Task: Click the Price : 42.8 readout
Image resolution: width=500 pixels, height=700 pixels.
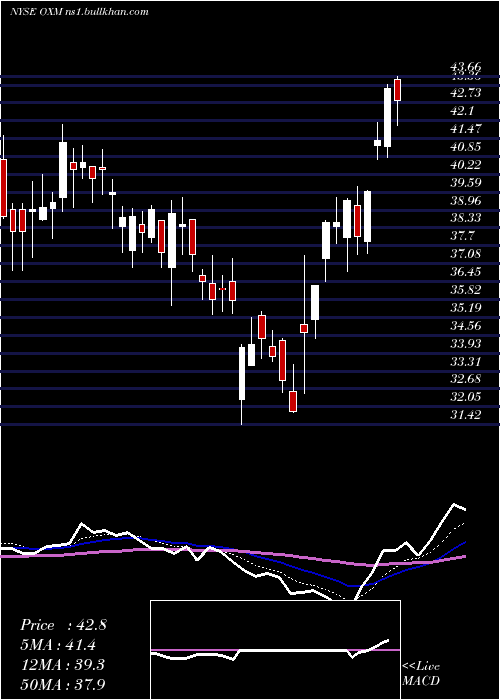Action: point(63,625)
